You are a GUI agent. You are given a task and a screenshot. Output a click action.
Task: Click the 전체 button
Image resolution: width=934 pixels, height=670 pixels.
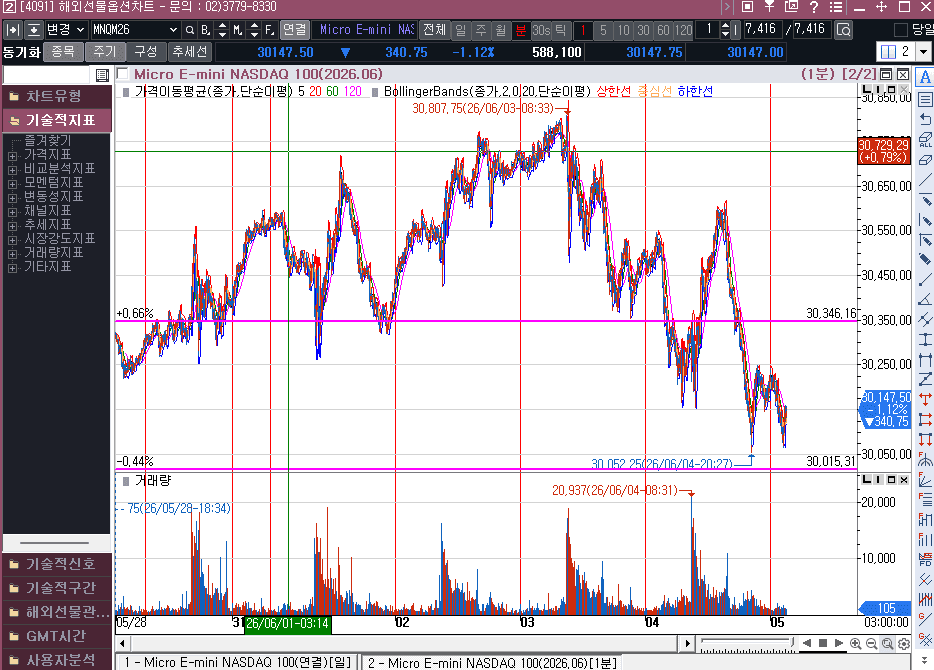(x=434, y=30)
